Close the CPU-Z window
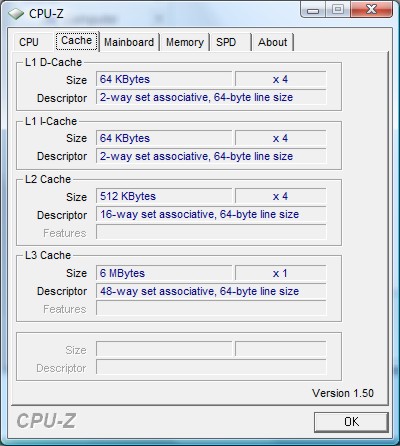Image resolution: width=400 pixels, height=446 pixels. point(371,9)
